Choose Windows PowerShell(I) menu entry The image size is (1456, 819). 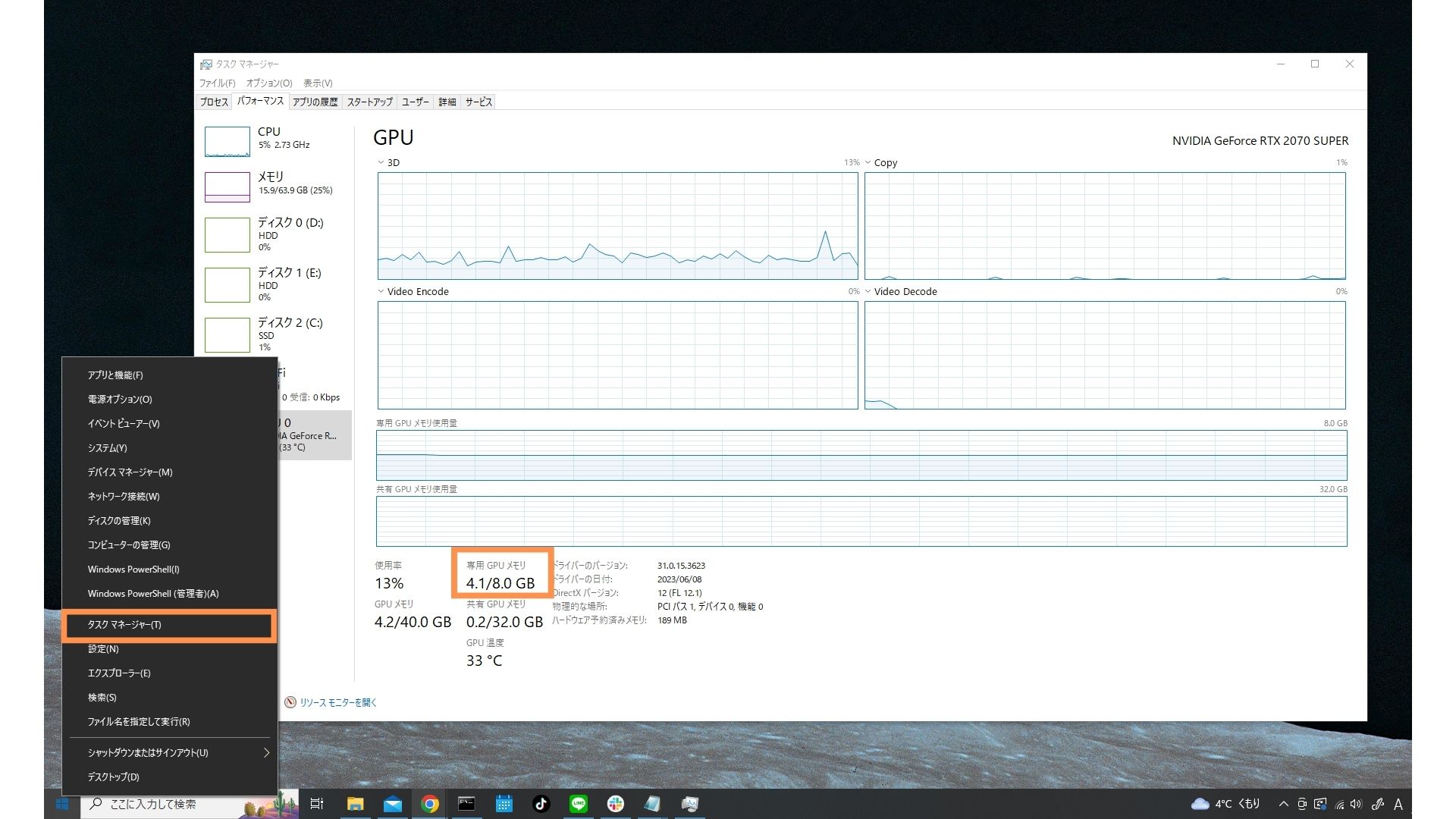[x=170, y=569]
